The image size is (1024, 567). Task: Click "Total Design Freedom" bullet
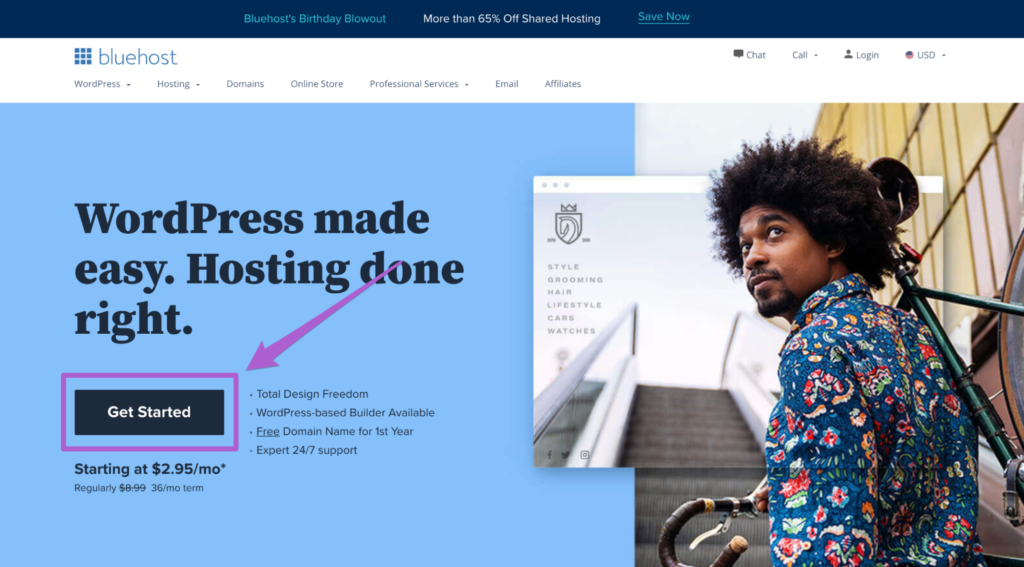312,394
